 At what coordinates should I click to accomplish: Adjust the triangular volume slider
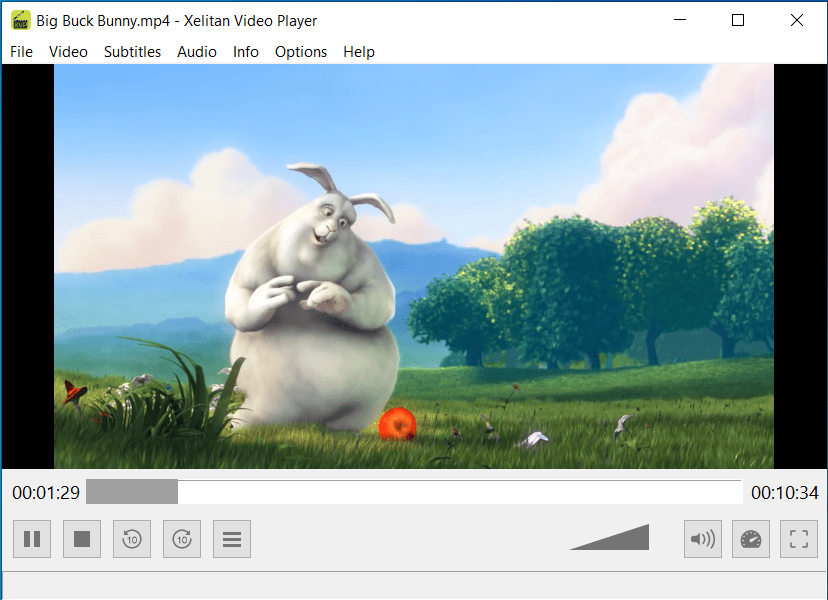point(610,537)
